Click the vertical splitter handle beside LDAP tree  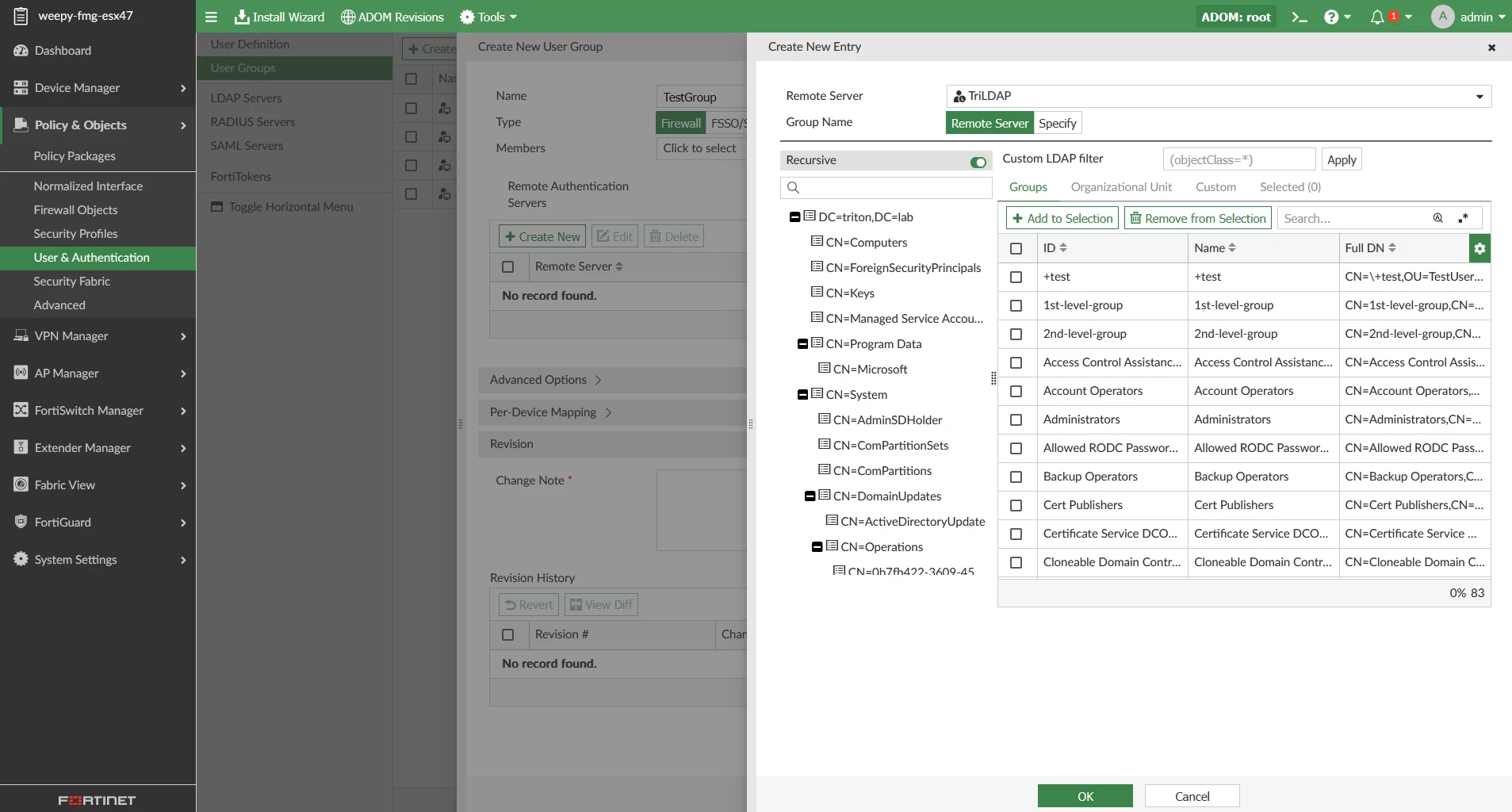click(993, 378)
